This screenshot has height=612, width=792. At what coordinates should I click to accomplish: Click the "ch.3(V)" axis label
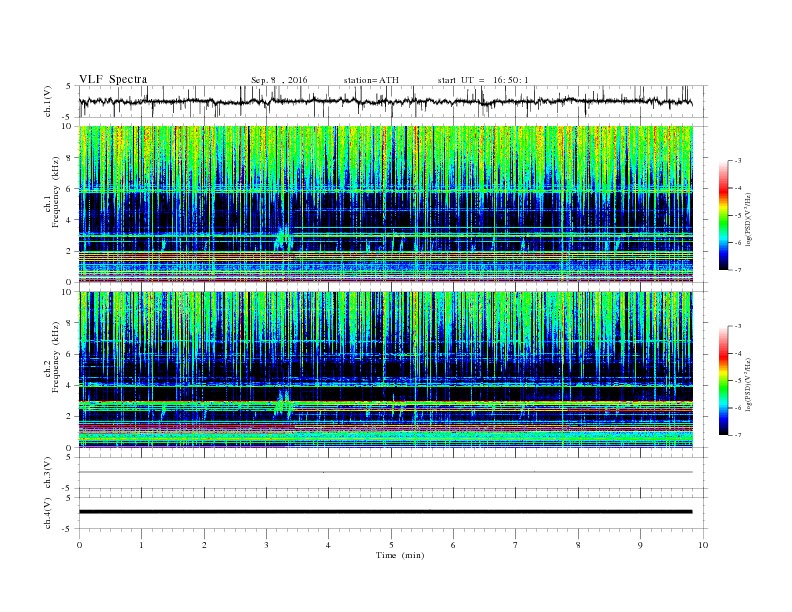[x=48, y=473]
